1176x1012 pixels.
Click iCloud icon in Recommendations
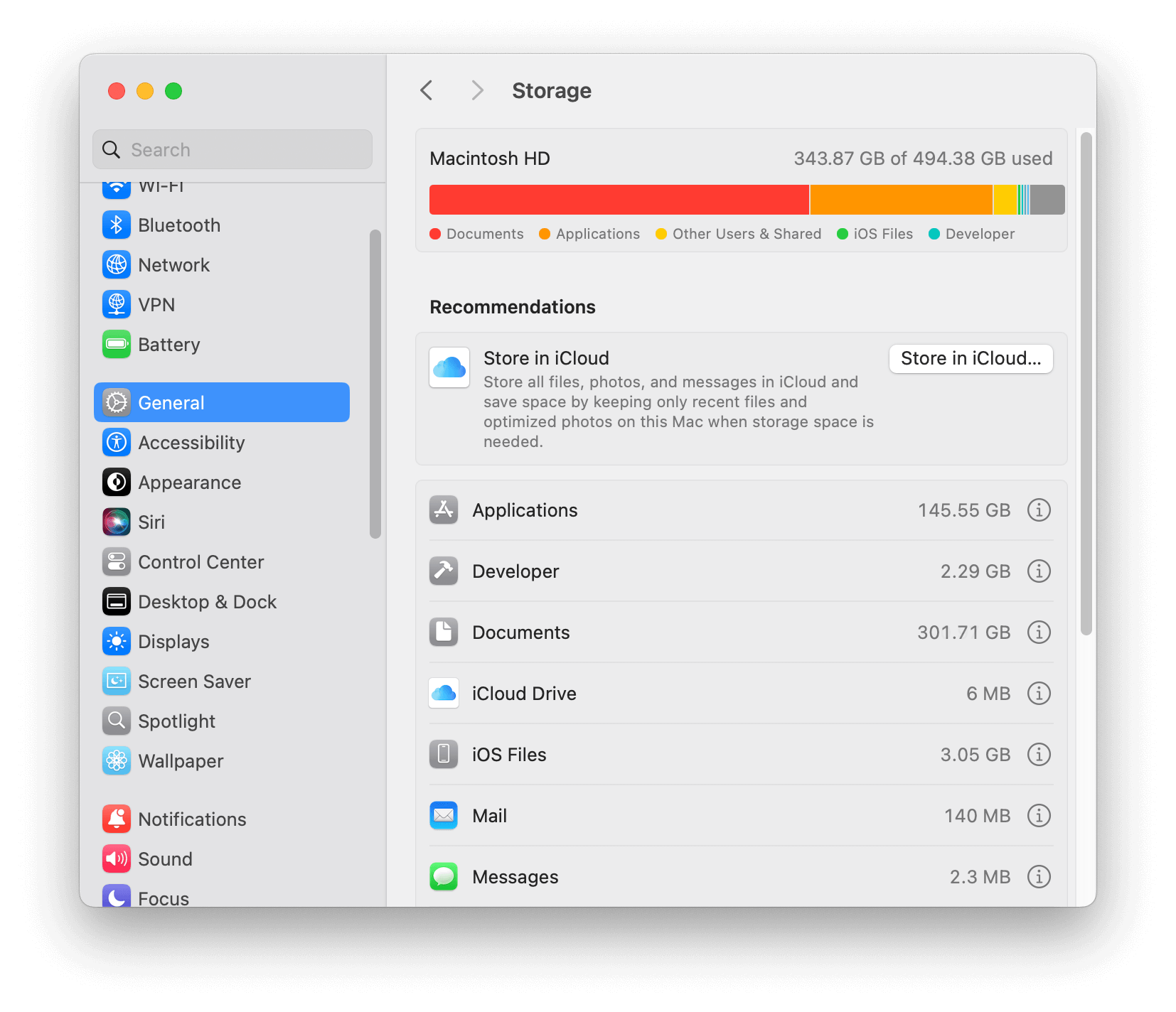pos(449,367)
